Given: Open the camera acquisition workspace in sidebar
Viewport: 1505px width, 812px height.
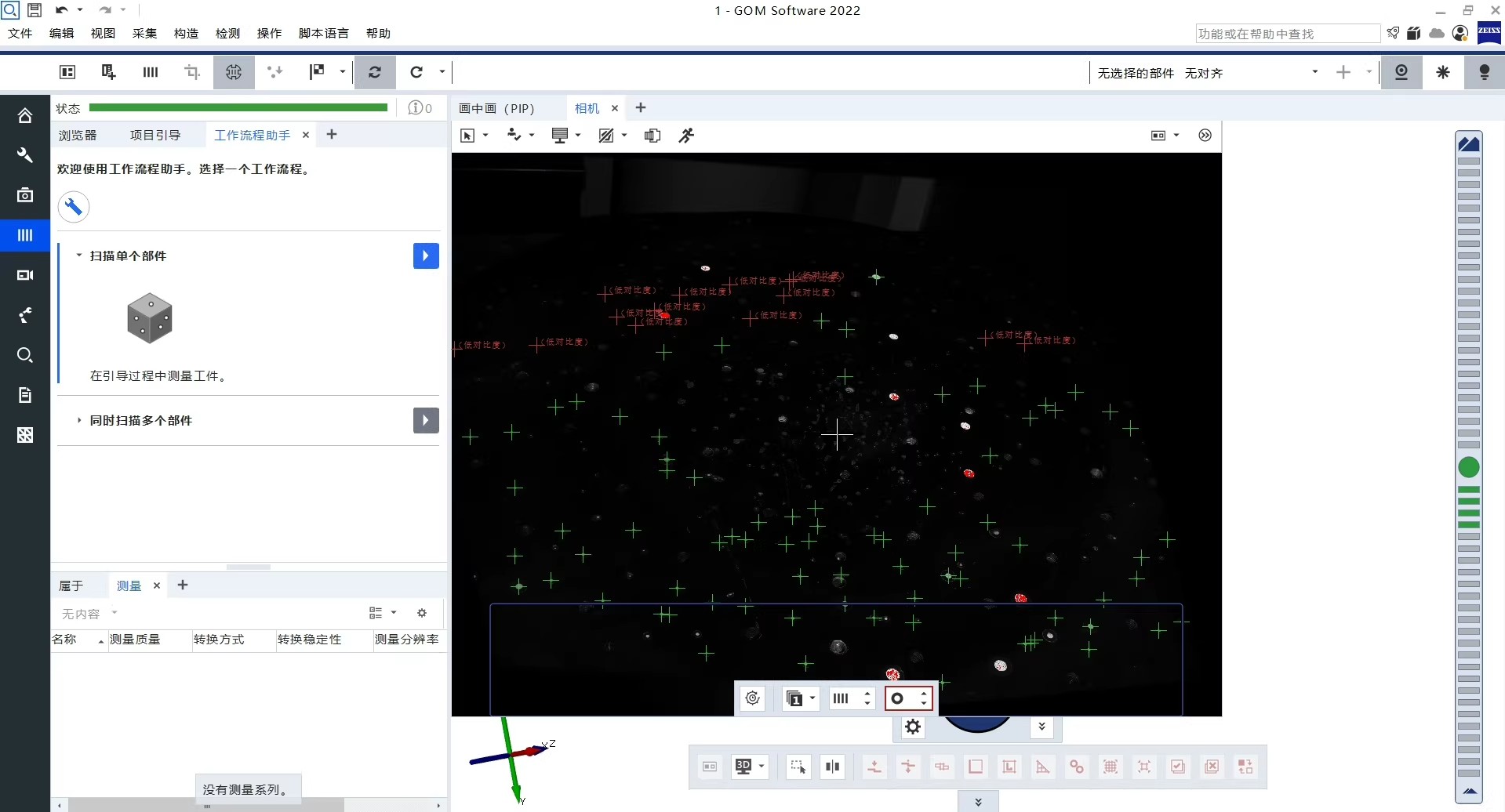Looking at the screenshot, I should pos(25,194).
